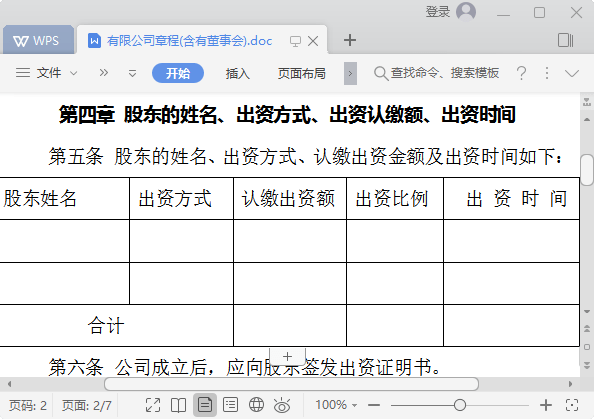This screenshot has height=419, width=594.
Task: Select the 页面布局 ribbon tab
Action: (x=301, y=73)
